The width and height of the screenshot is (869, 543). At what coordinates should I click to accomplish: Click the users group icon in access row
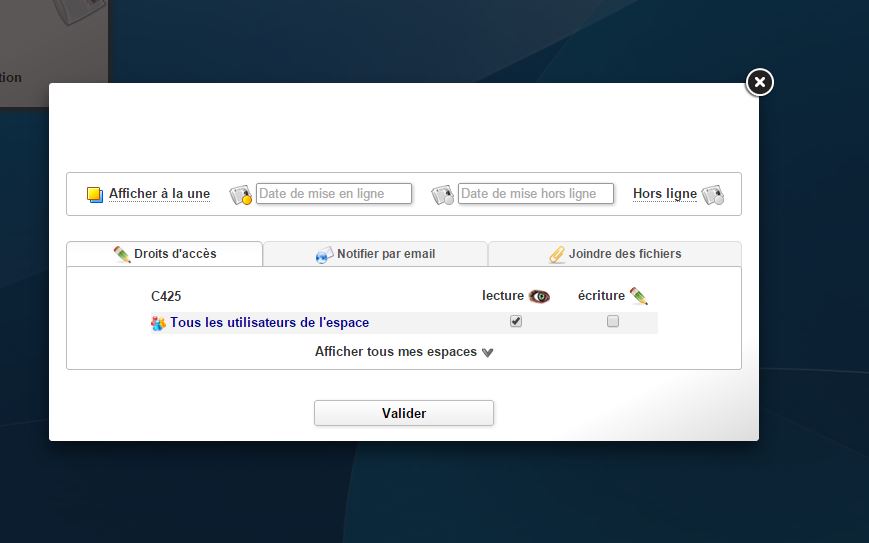click(x=158, y=323)
